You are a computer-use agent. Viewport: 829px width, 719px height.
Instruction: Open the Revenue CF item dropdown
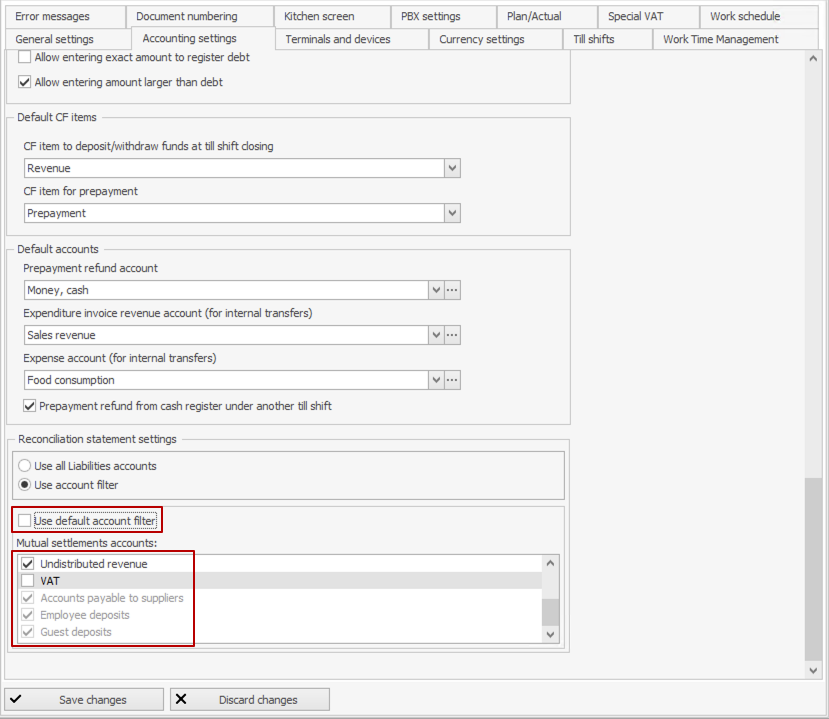coord(452,168)
